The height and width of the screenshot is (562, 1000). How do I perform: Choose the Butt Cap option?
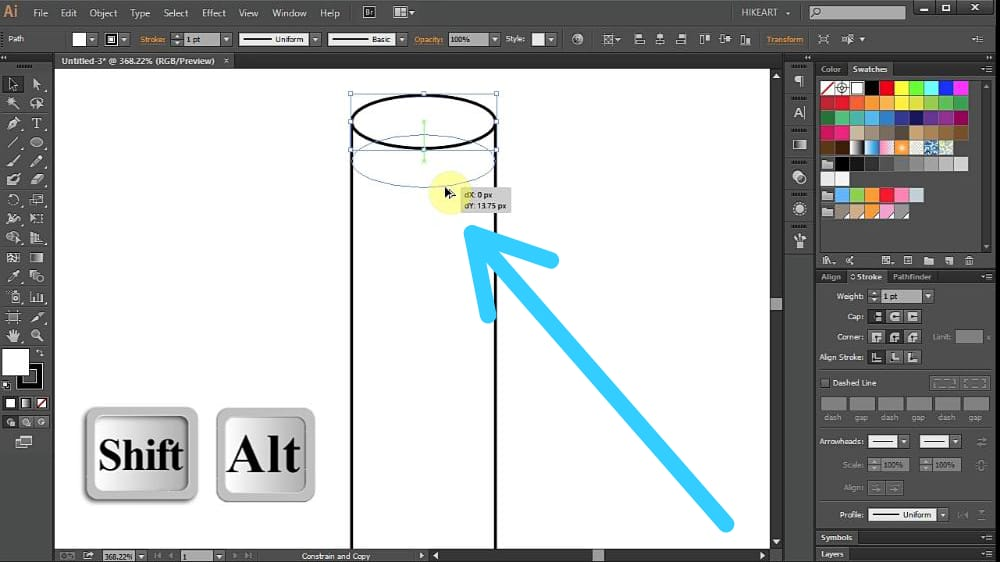(x=877, y=316)
